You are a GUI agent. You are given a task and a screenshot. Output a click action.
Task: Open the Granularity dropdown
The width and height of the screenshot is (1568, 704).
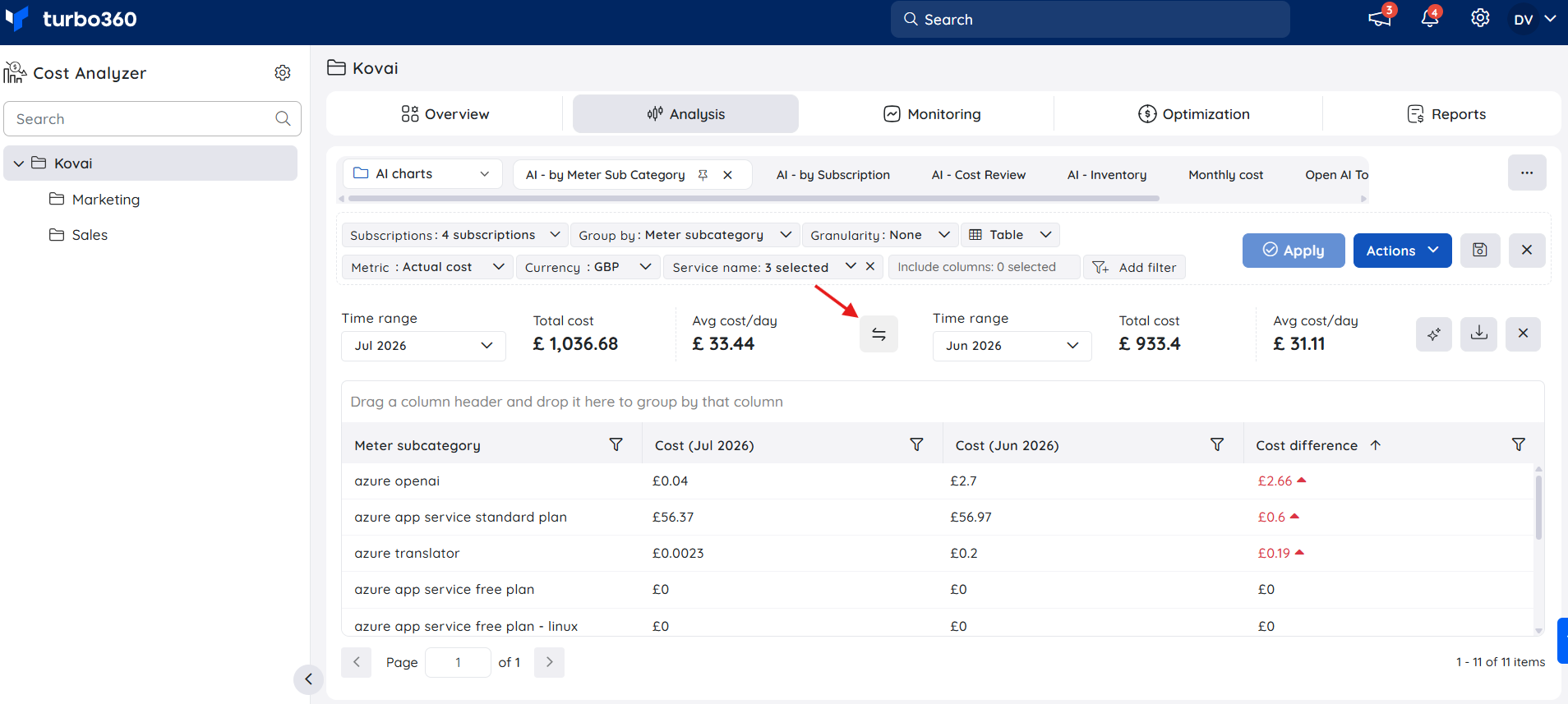click(879, 235)
